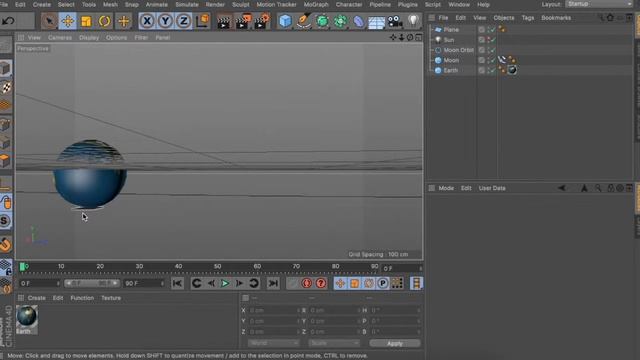Select the Plane object in Object Manager
The height and width of the screenshot is (360, 640).
451,30
